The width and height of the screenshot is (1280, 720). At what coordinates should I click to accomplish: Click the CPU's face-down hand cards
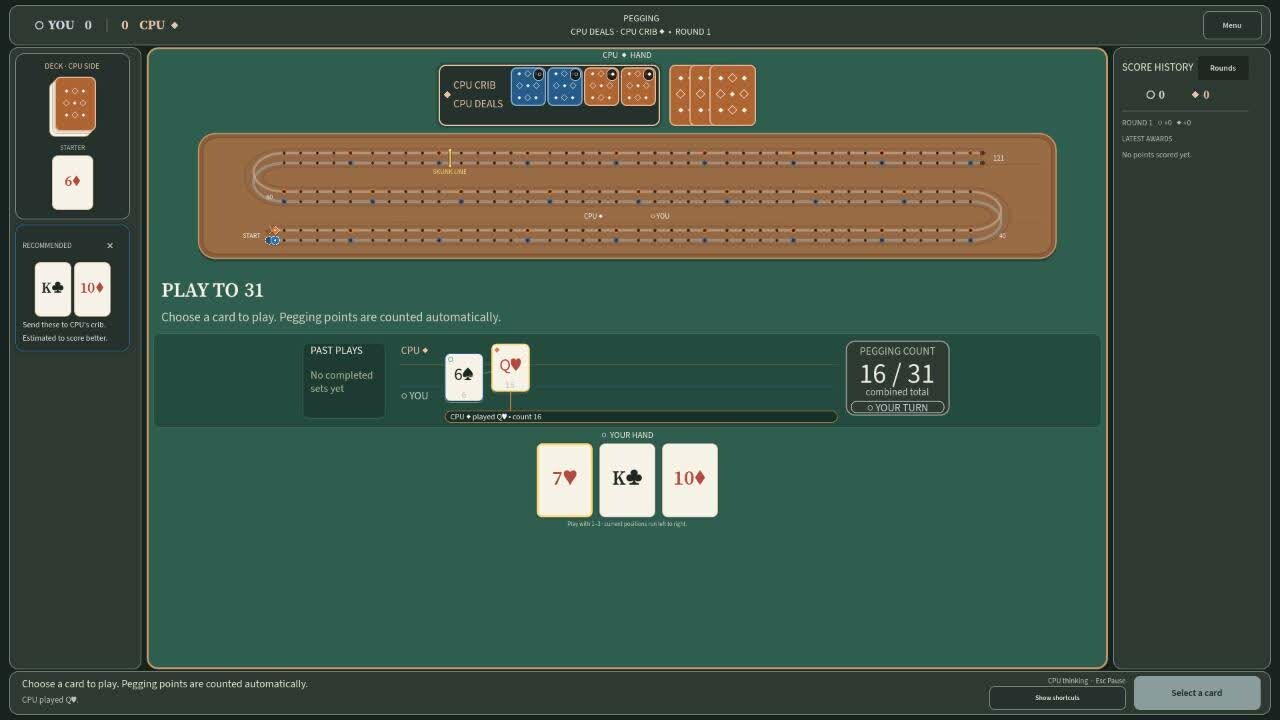(712, 95)
